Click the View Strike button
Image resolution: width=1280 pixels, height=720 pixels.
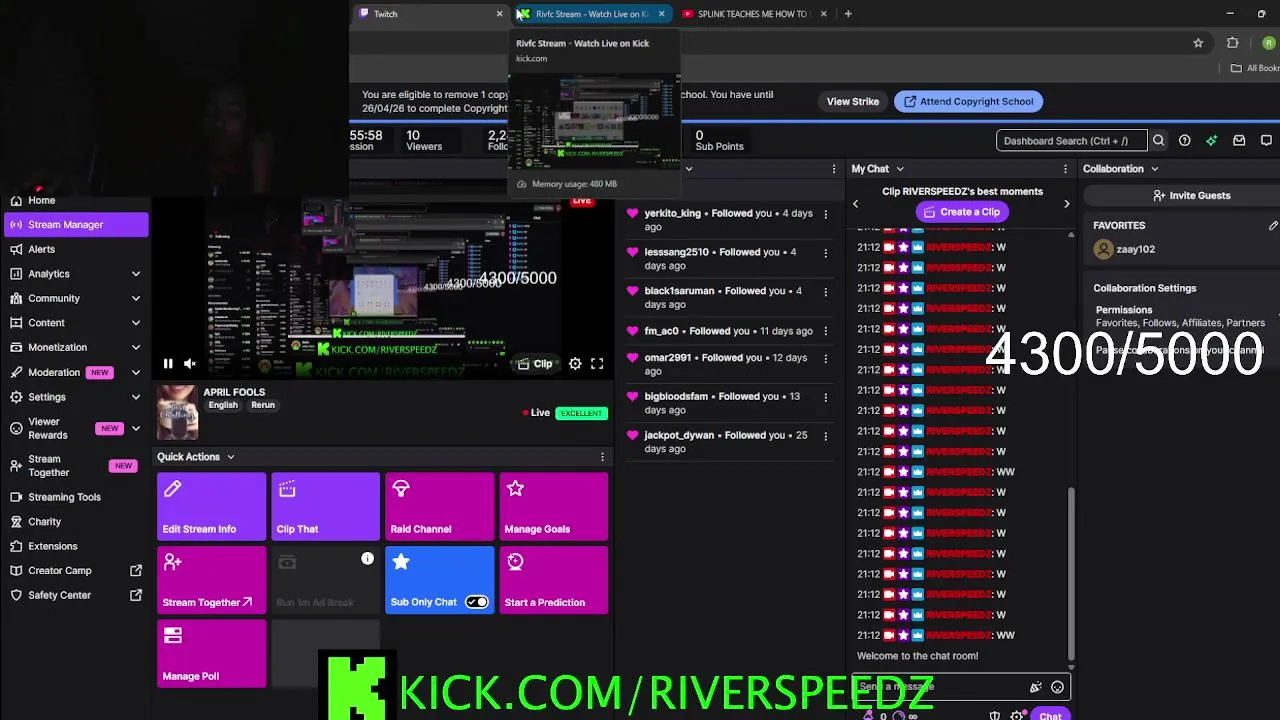pyautogui.click(x=853, y=101)
